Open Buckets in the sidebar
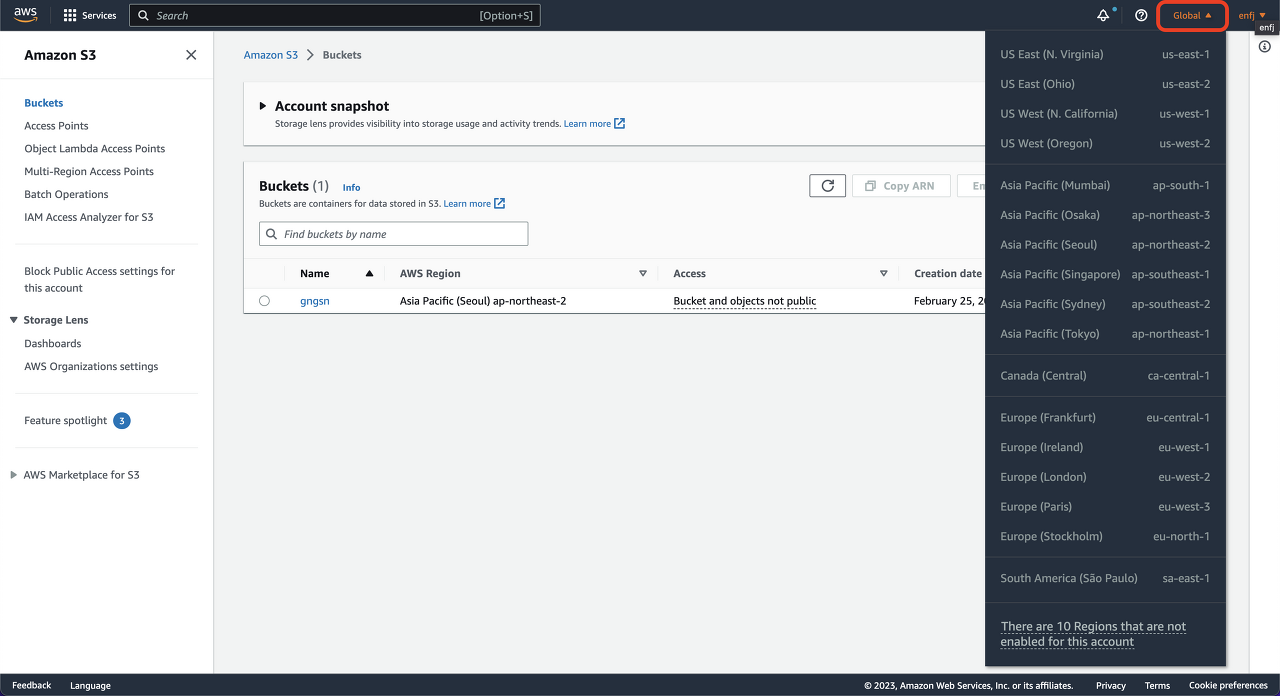The height and width of the screenshot is (696, 1280). [x=44, y=103]
